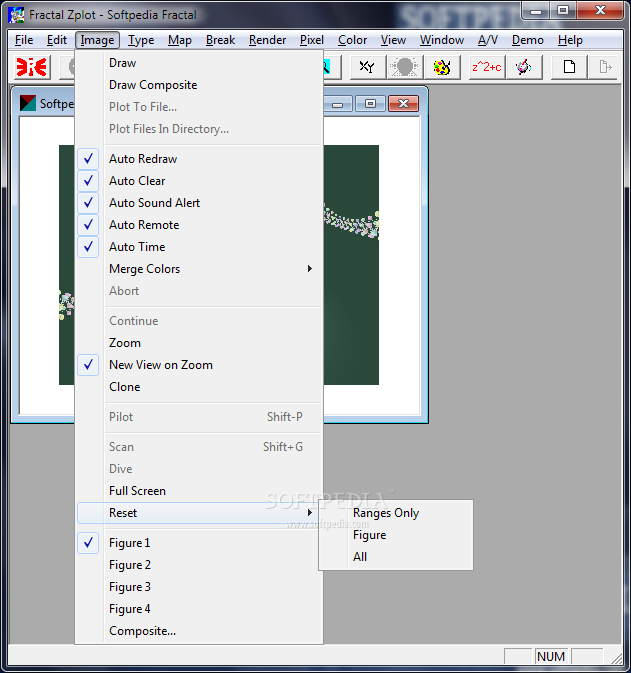Open the A/V menu
Image resolution: width=631 pixels, height=673 pixels.
click(488, 40)
